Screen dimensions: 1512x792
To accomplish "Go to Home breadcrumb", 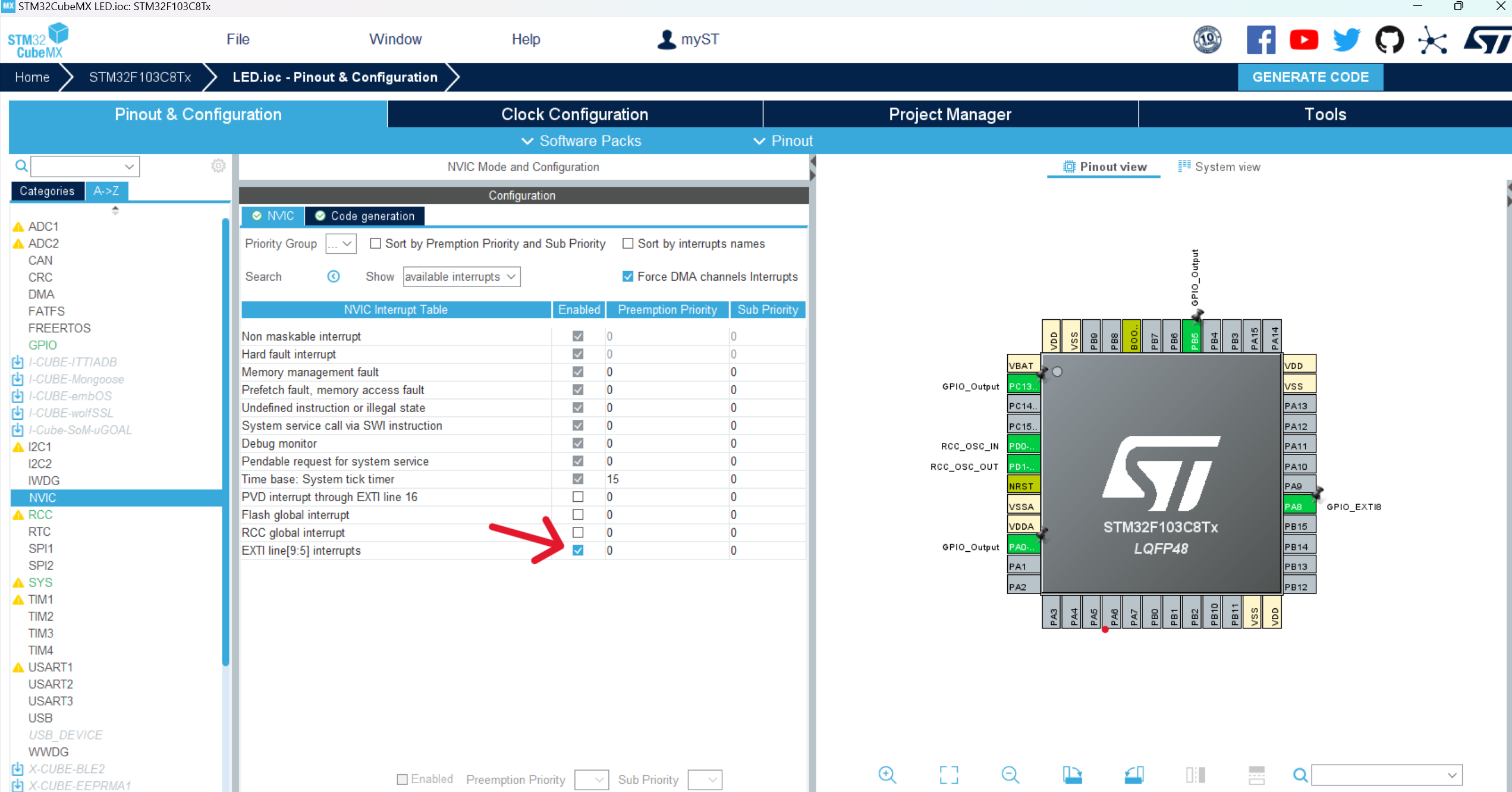I will click(x=32, y=77).
